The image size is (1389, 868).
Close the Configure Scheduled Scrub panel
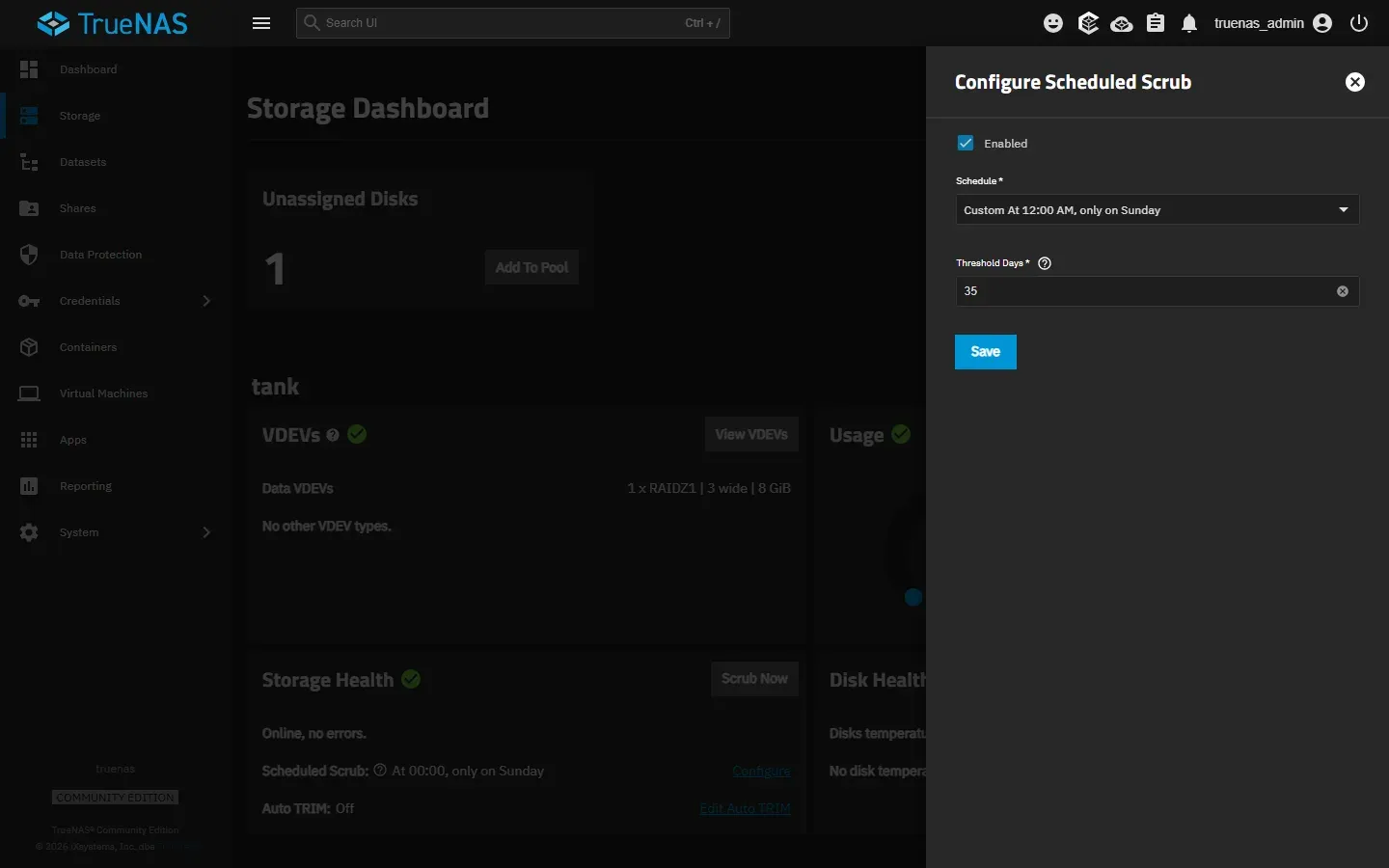click(1355, 82)
